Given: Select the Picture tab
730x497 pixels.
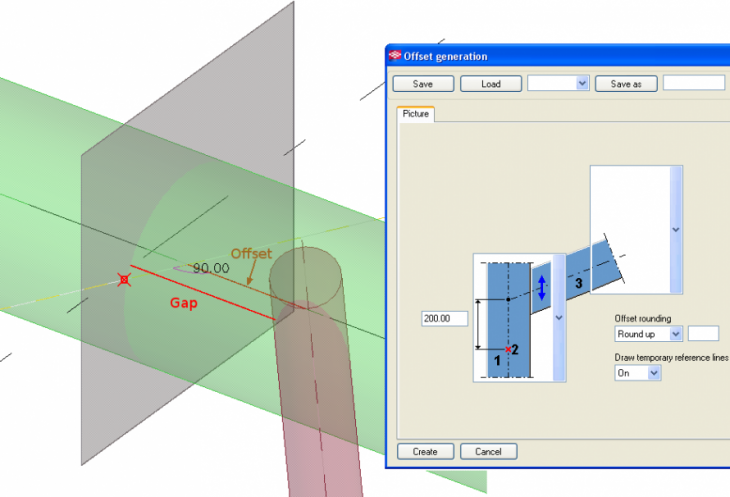Looking at the screenshot, I should tap(416, 114).
